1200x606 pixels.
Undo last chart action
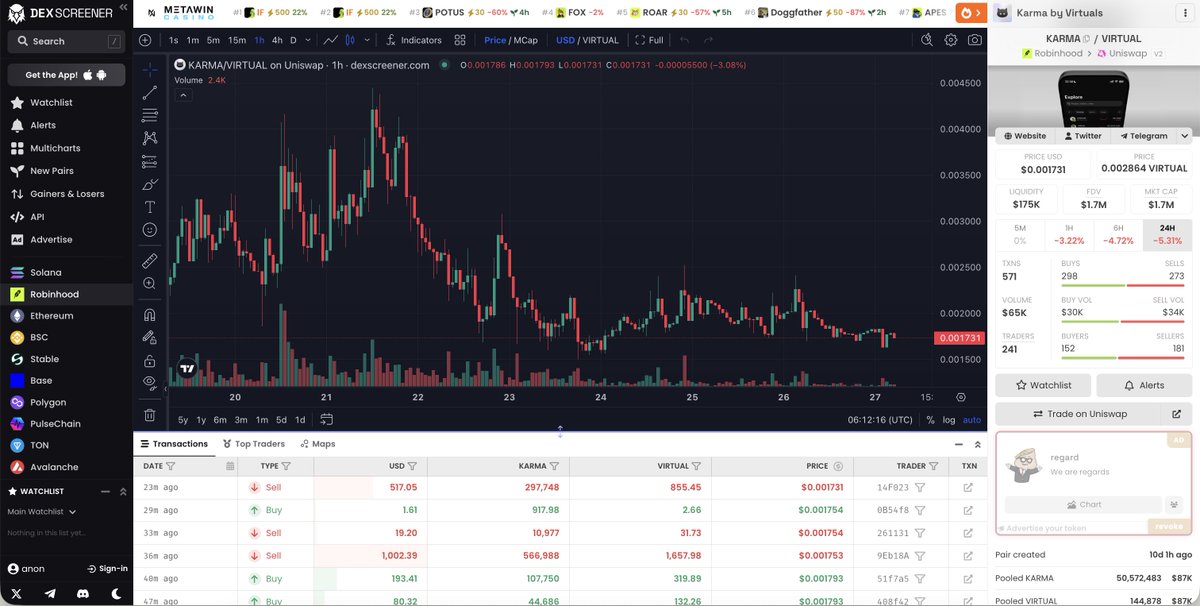pyautogui.click(x=685, y=40)
